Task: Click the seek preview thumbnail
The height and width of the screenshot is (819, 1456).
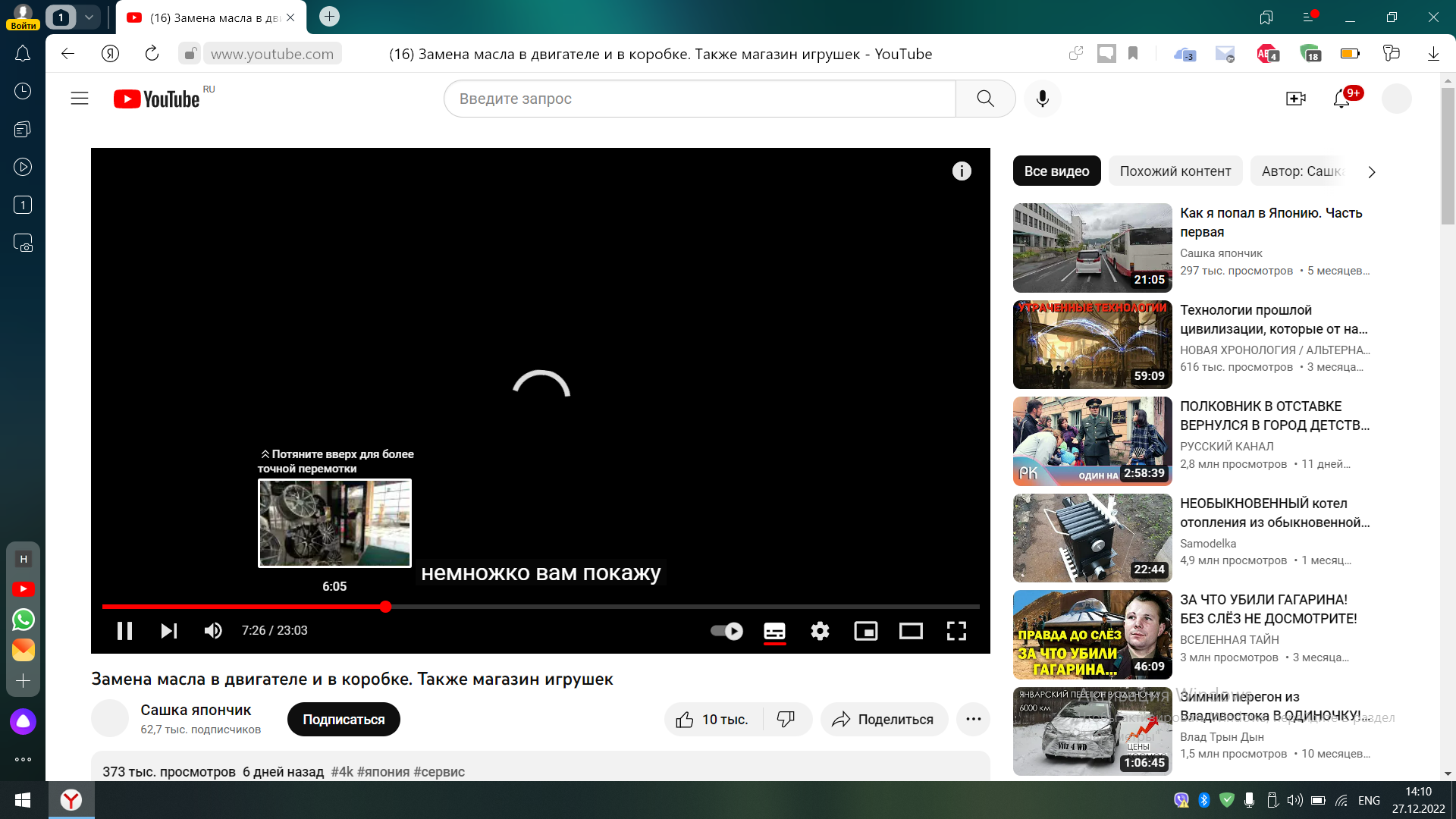Action: coord(335,523)
